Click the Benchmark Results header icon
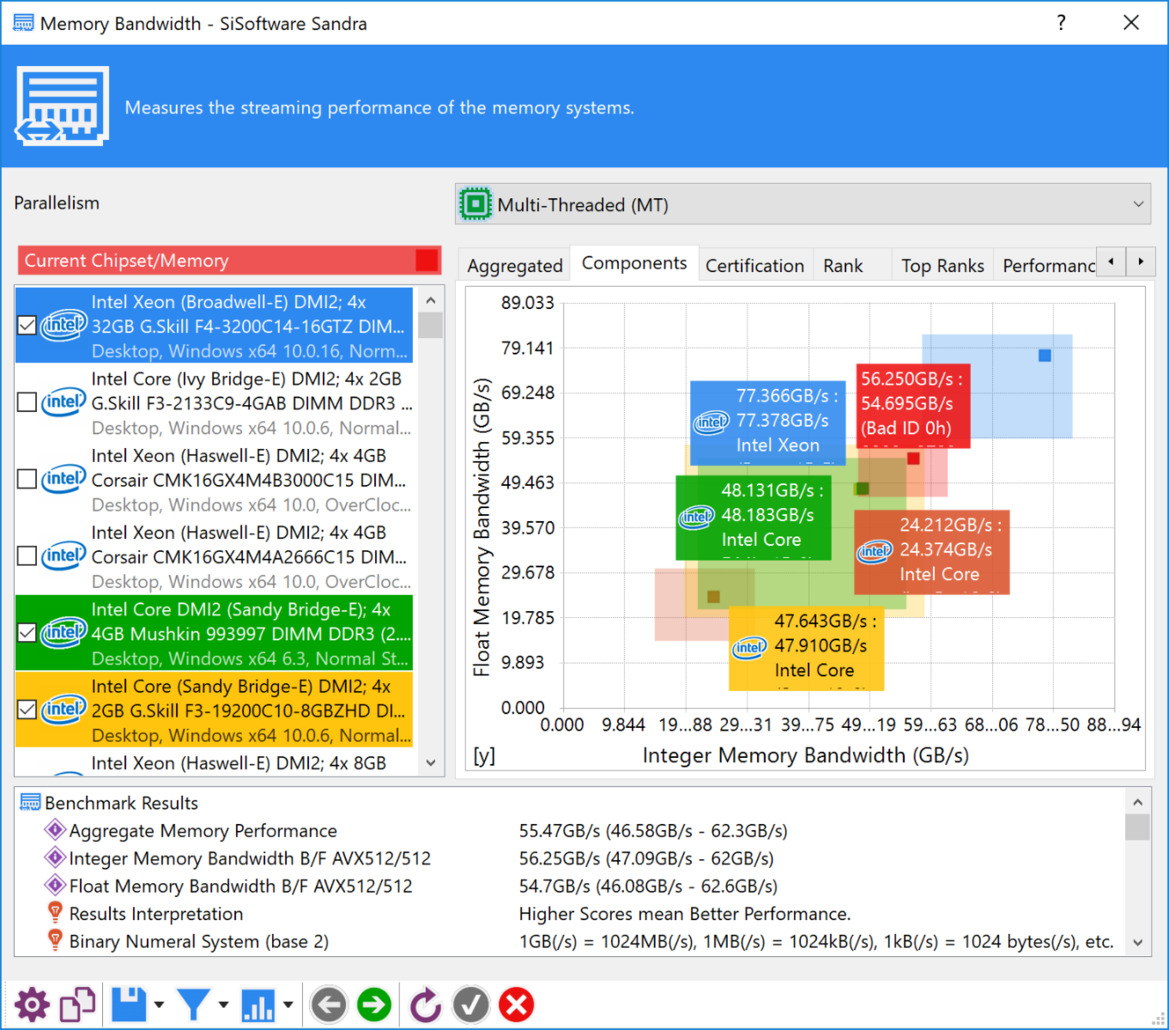This screenshot has width=1169, height=1030. (31, 803)
